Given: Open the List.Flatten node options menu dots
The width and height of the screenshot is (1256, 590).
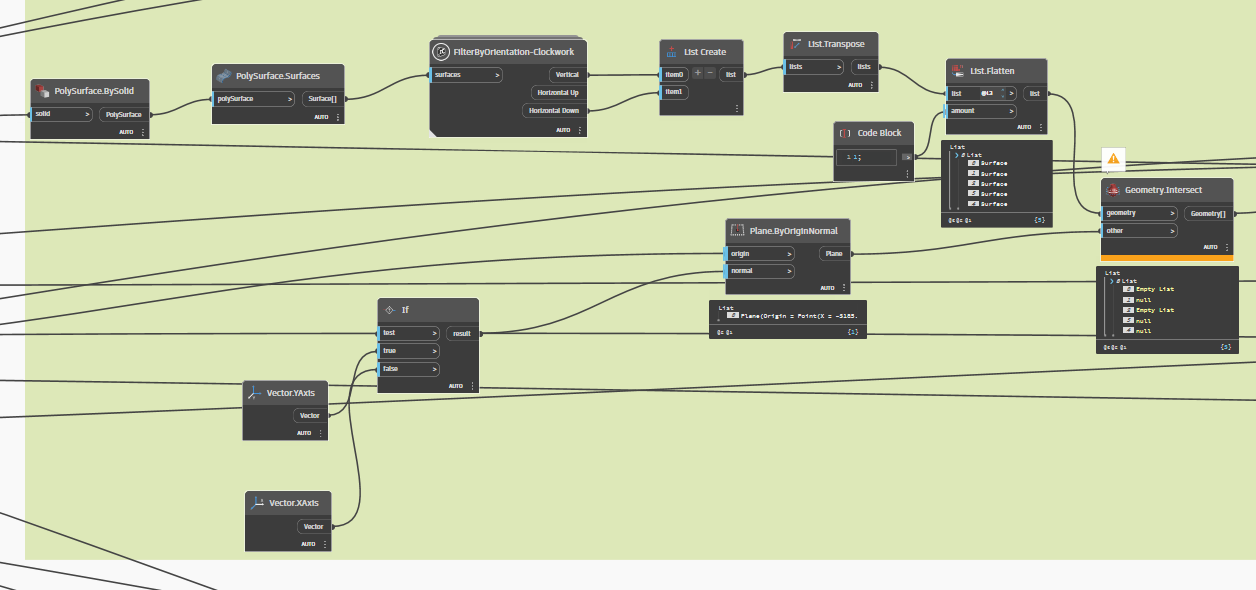Looking at the screenshot, I should click(x=1041, y=127).
